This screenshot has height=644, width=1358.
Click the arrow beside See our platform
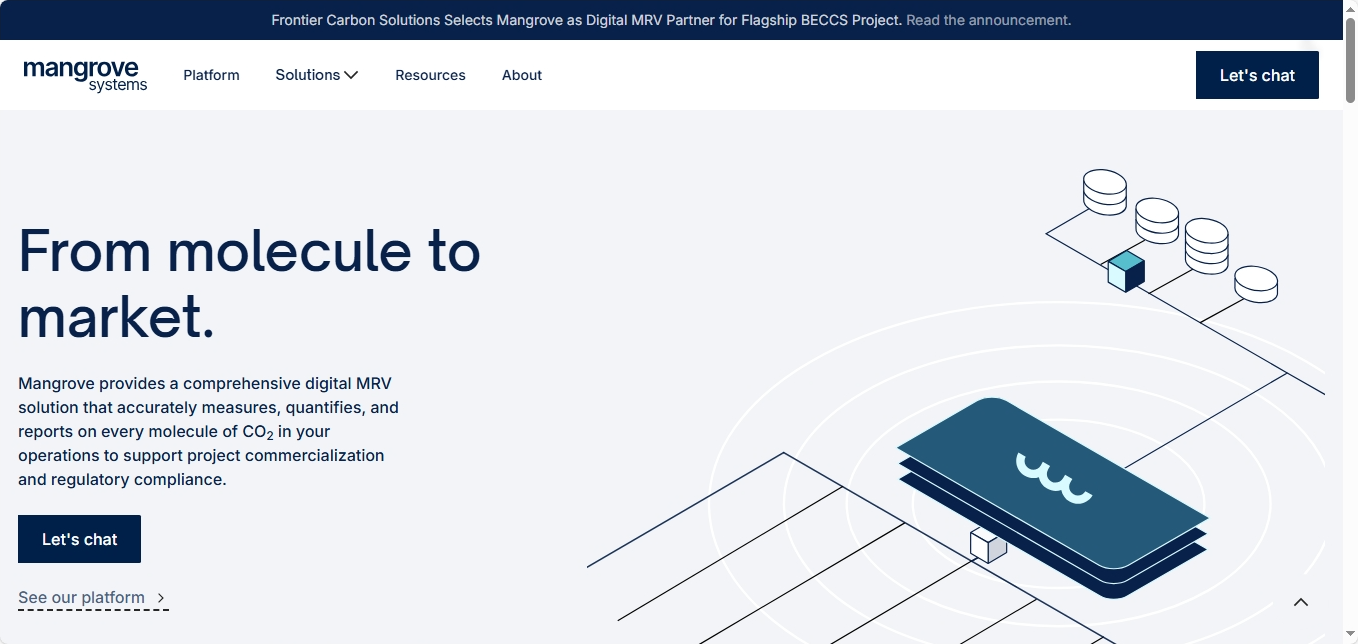pyautogui.click(x=161, y=598)
